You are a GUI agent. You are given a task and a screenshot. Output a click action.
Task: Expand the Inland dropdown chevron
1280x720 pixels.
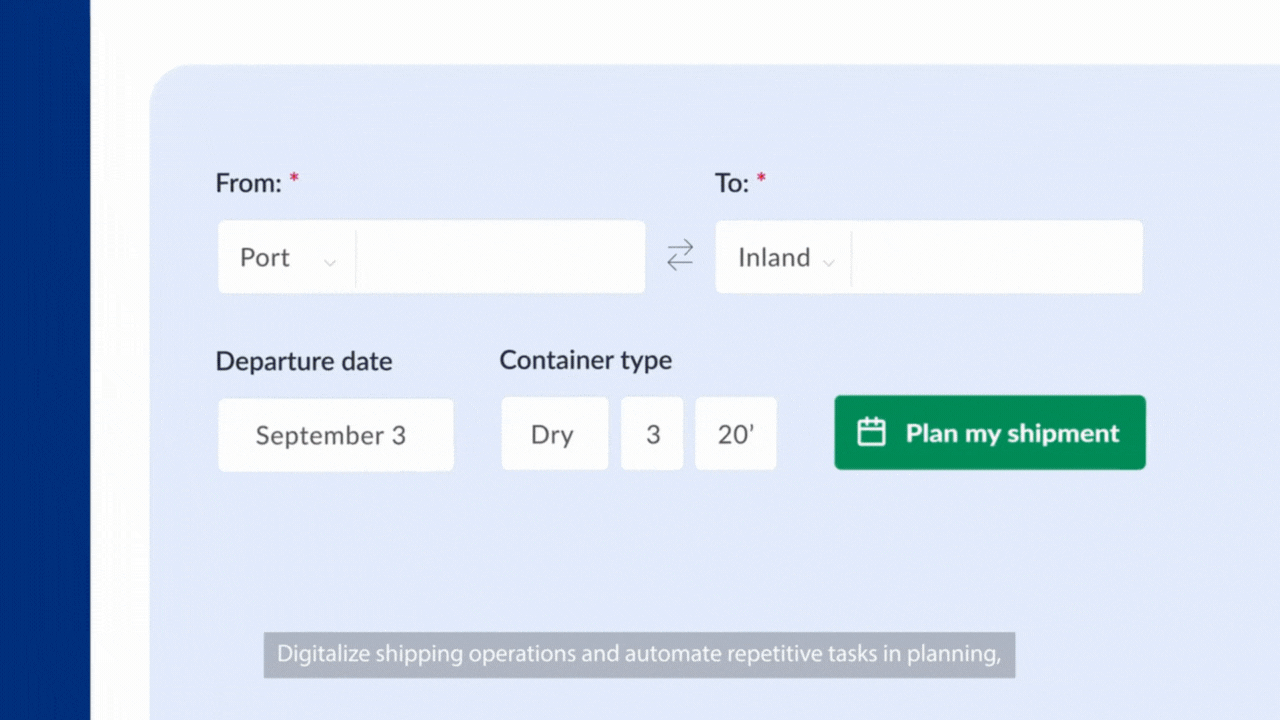pos(828,262)
